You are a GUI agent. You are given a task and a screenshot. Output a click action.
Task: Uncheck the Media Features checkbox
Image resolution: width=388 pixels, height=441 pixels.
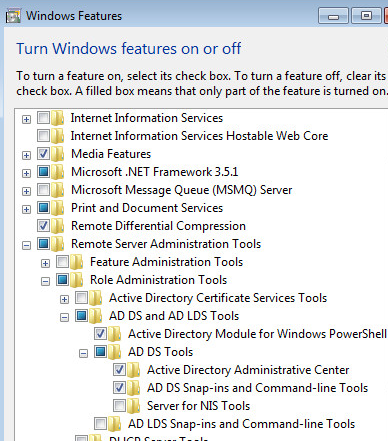43,154
